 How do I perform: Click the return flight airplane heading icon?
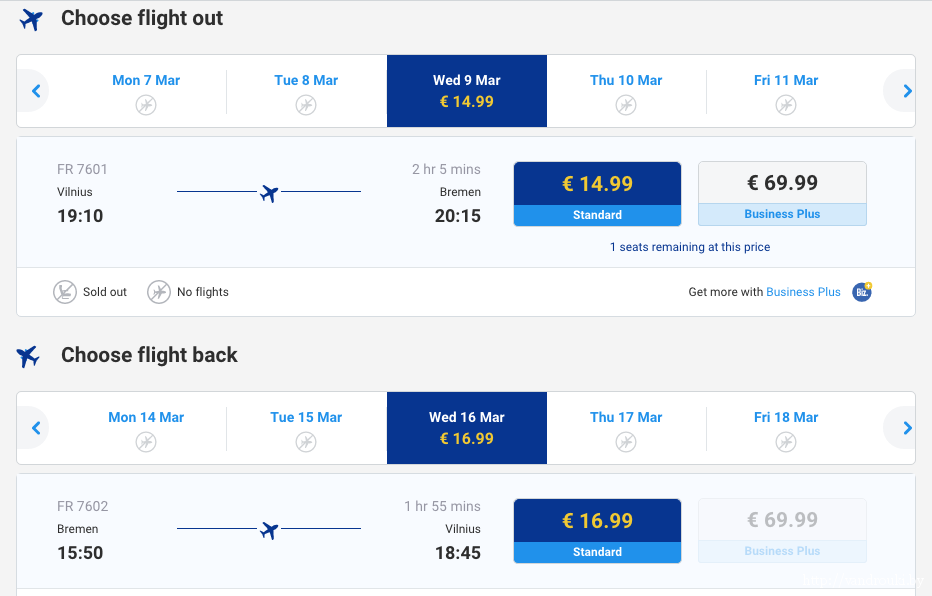click(x=28, y=356)
